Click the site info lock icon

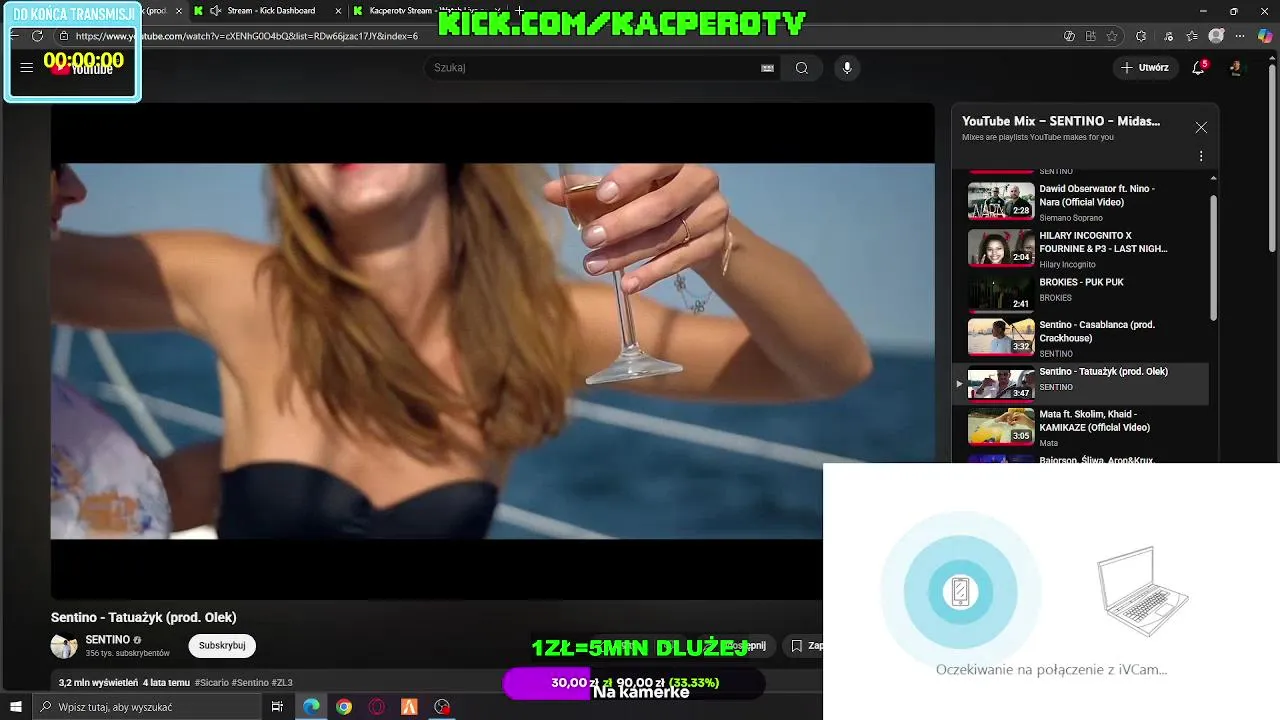(64, 36)
